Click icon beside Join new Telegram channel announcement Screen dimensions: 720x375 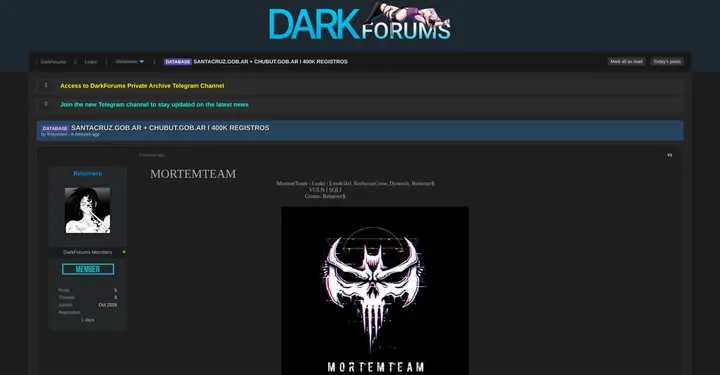point(46,104)
